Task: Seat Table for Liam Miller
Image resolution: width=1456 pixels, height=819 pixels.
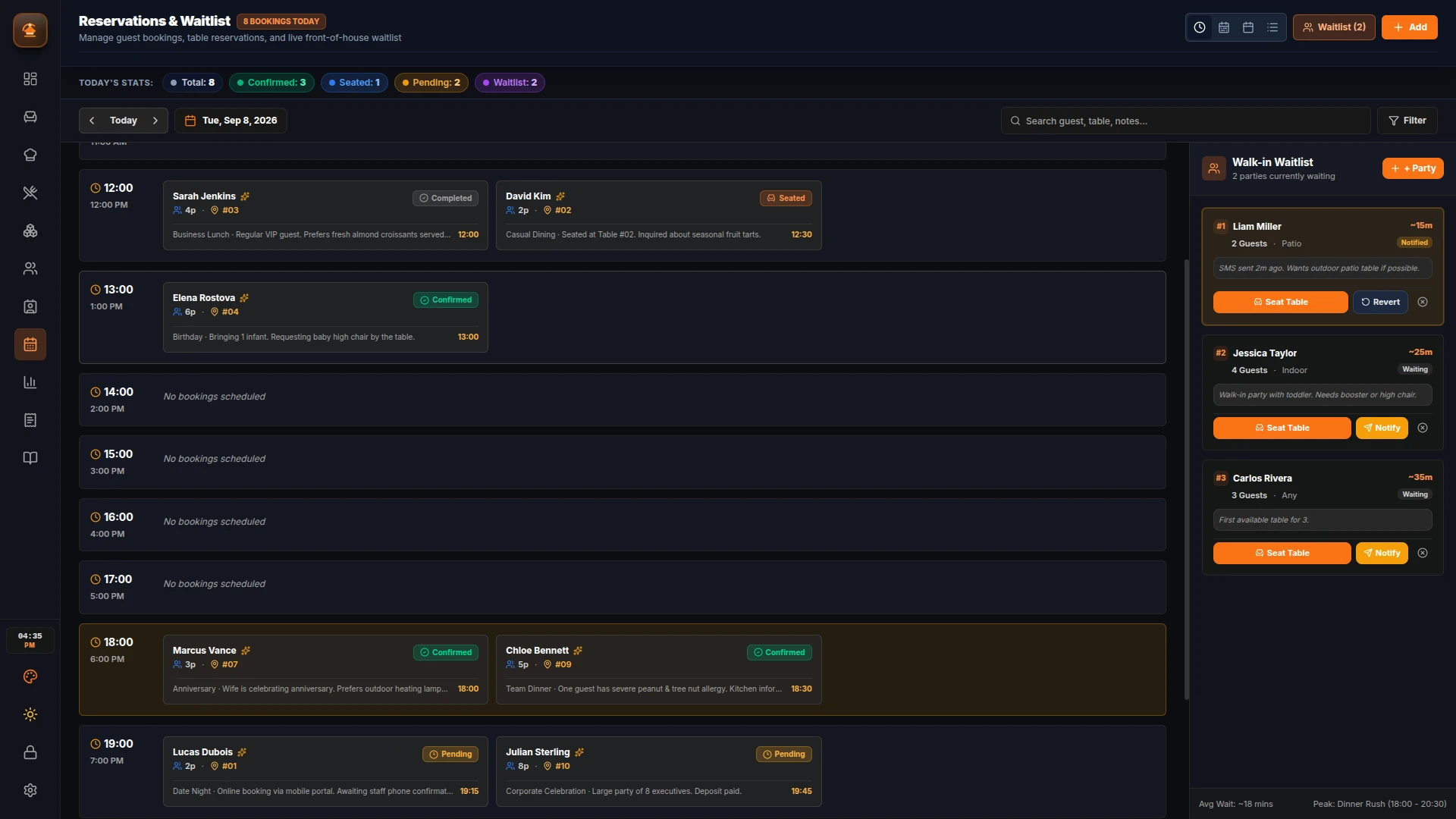Action: [x=1281, y=302]
